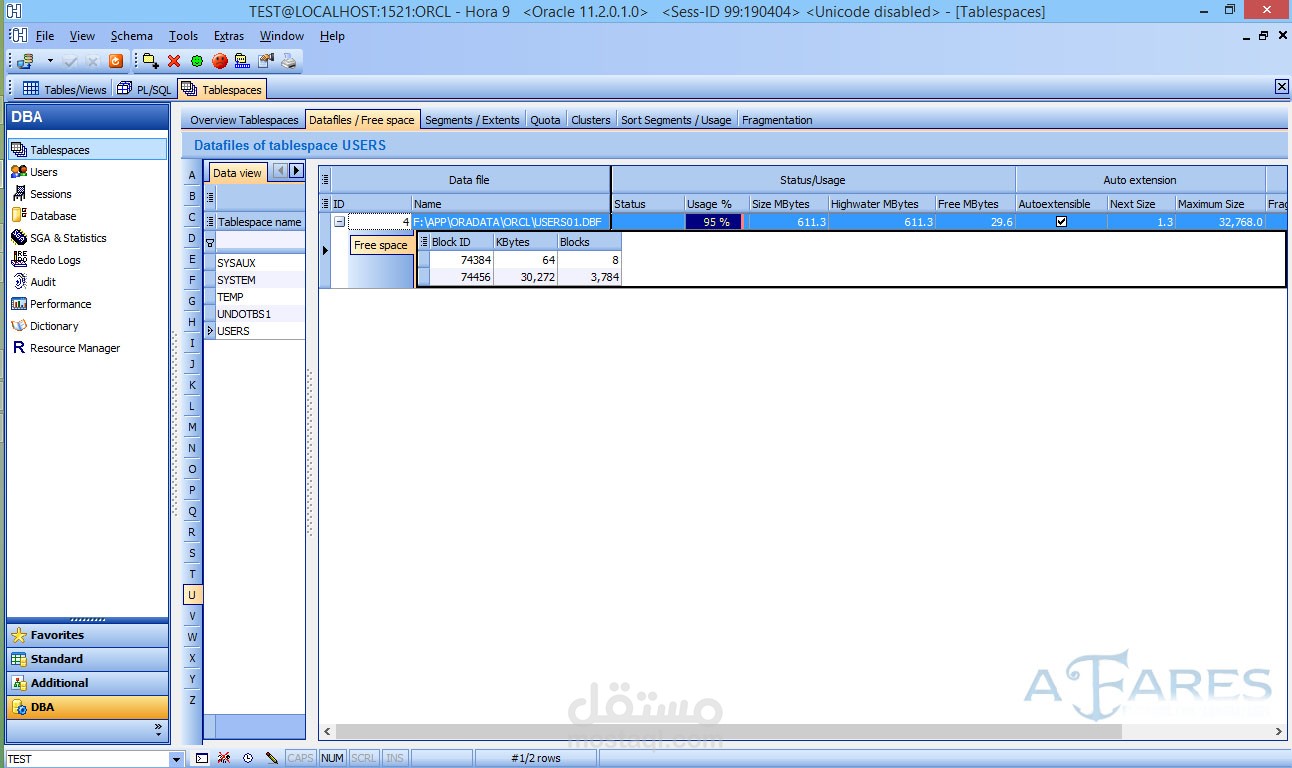Screen dimensions: 1292x768
Task: Click the red bug icon in status bar
Action: pos(225,758)
